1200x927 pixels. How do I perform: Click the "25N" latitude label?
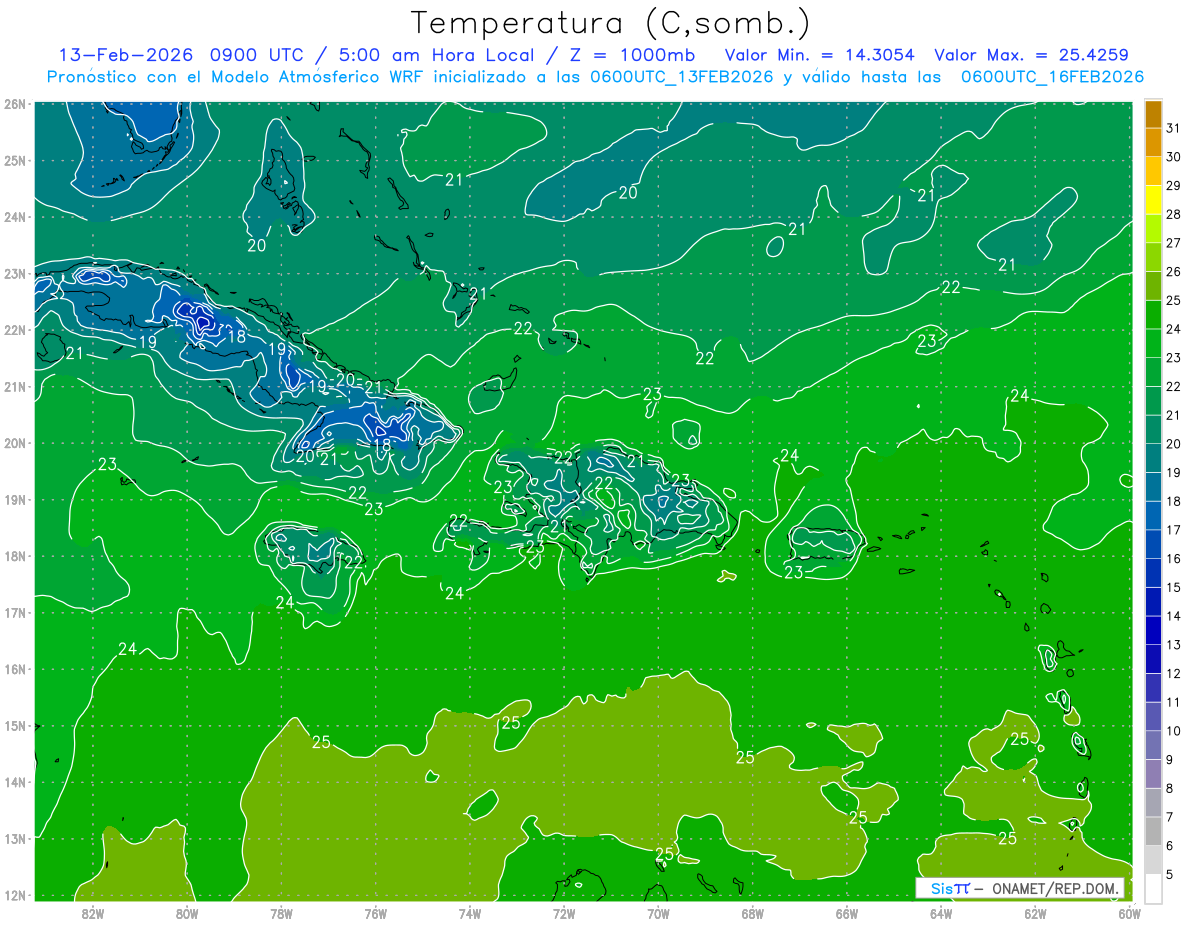tap(15, 160)
